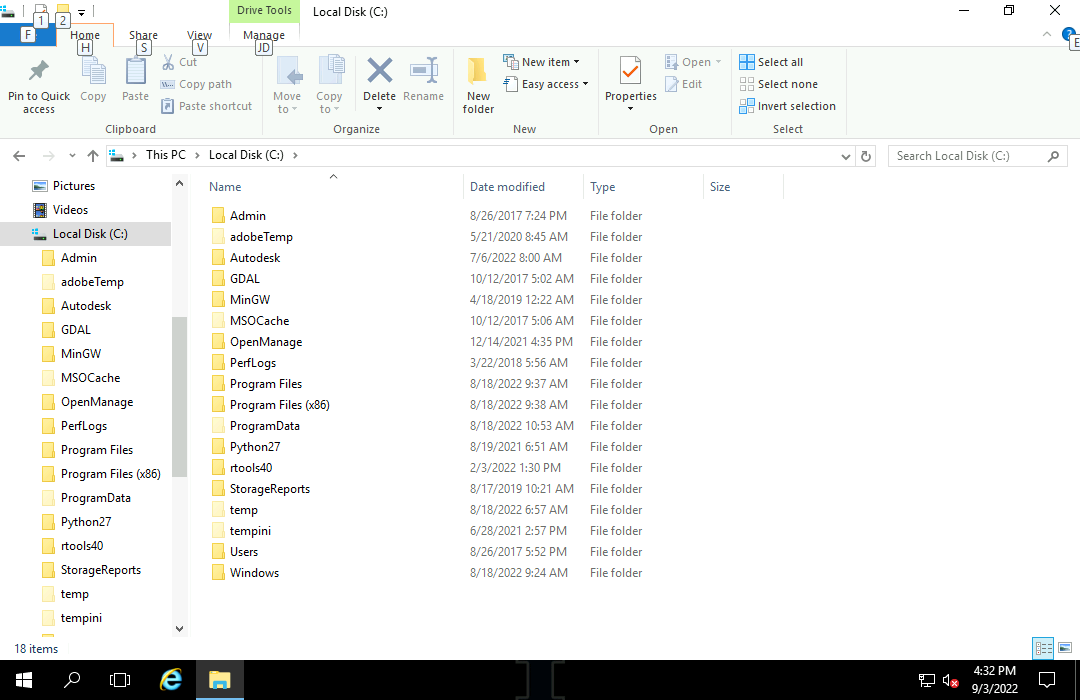Sort by the Date modified column header
Viewport: 1080px width, 700px height.
pos(507,187)
